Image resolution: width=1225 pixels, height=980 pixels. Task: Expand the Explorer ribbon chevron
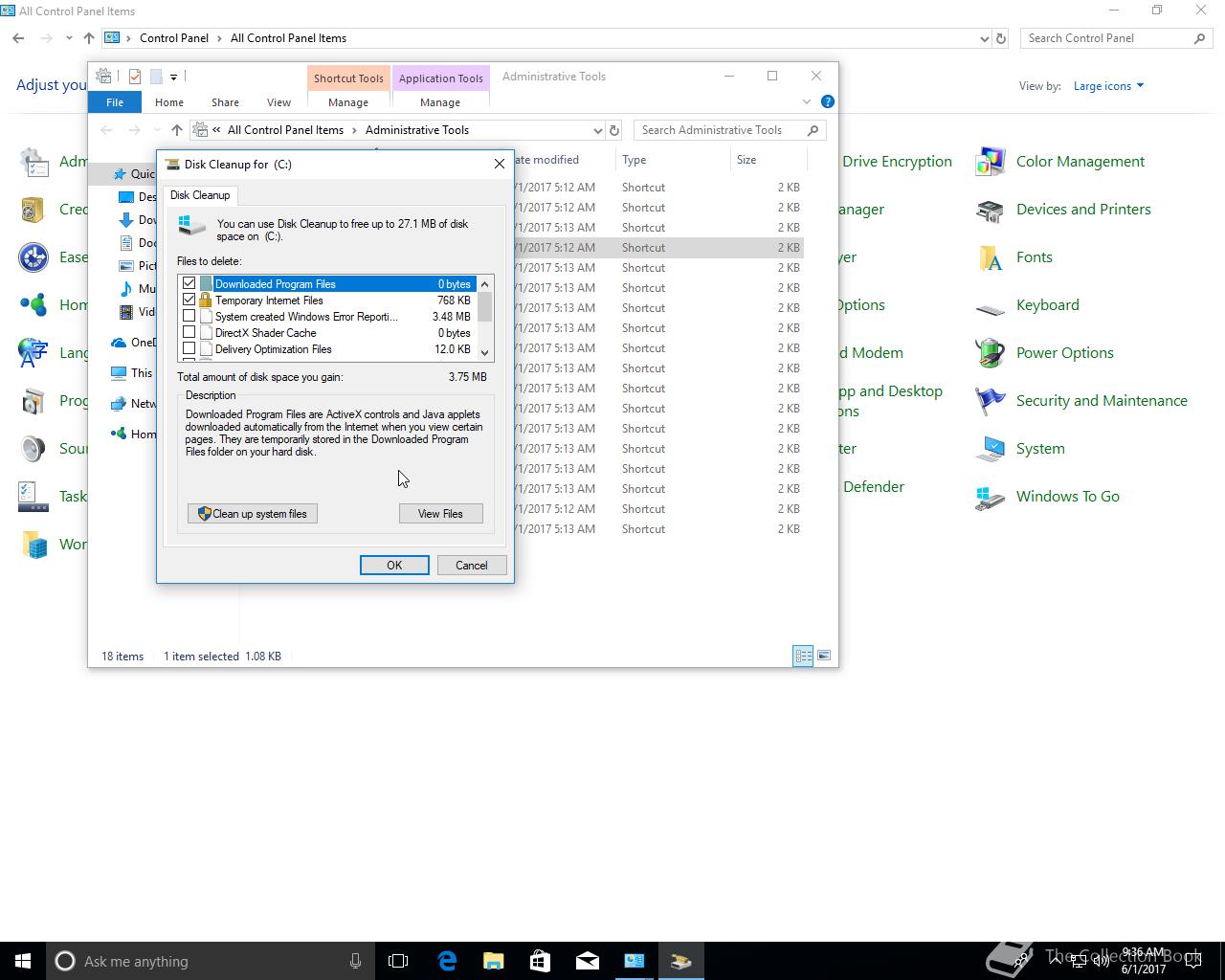pyautogui.click(x=806, y=101)
